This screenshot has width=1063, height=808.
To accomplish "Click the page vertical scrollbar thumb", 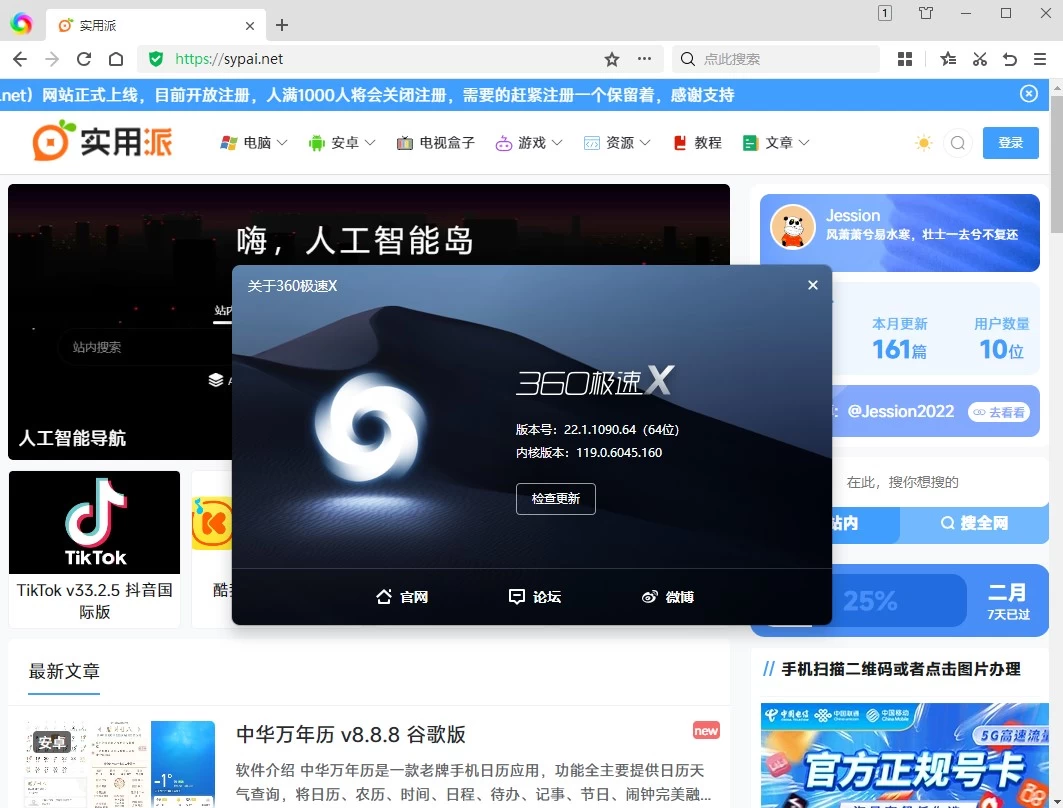I will [1056, 165].
